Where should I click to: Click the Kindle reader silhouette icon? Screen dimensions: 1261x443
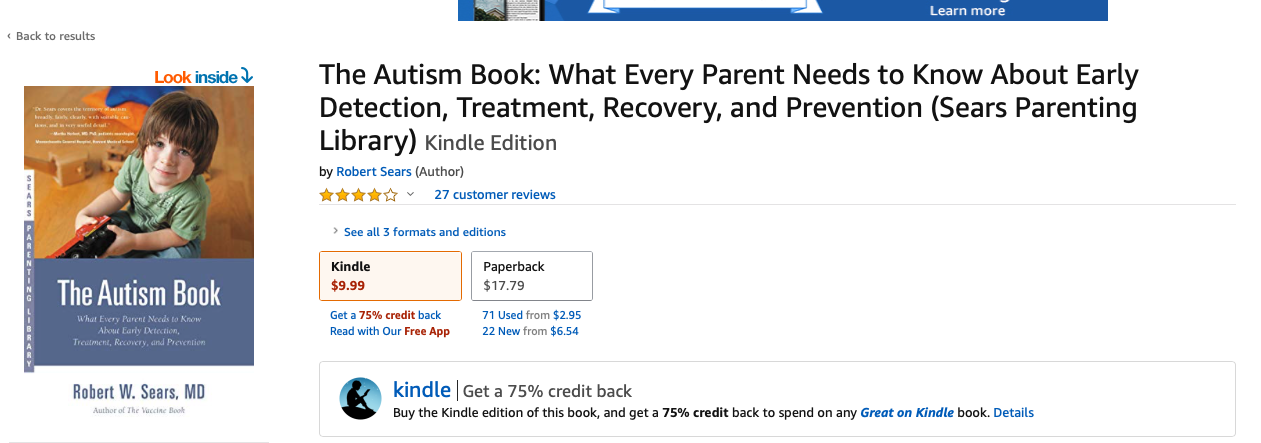coord(360,398)
